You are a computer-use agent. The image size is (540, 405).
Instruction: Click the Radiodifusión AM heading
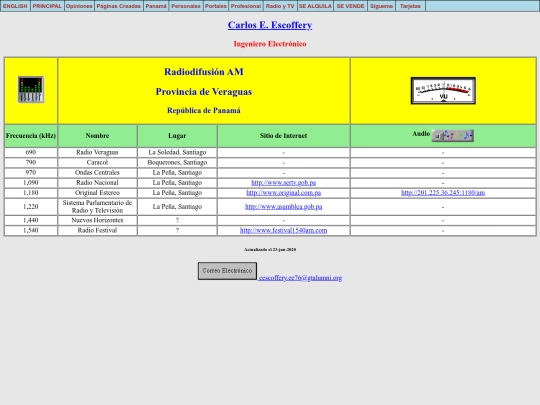tap(204, 72)
